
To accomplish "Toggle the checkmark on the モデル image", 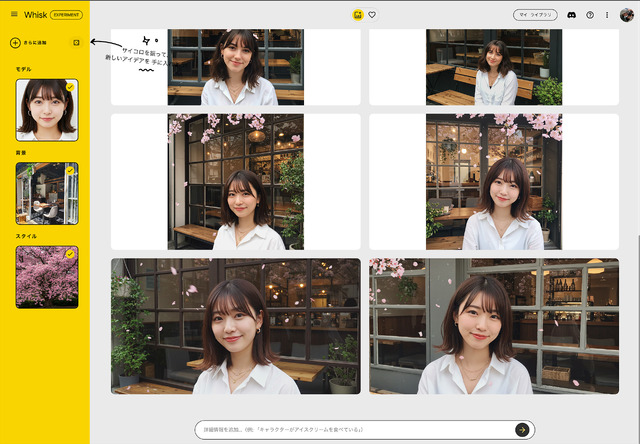I will point(70,87).
